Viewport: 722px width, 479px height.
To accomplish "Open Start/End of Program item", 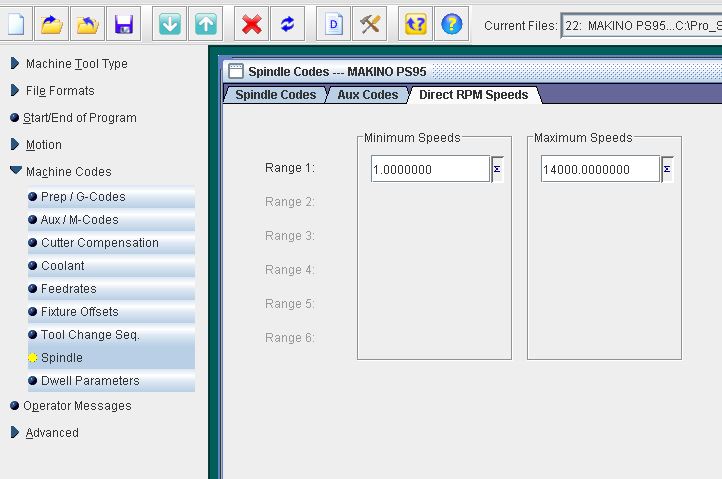I will point(80,118).
